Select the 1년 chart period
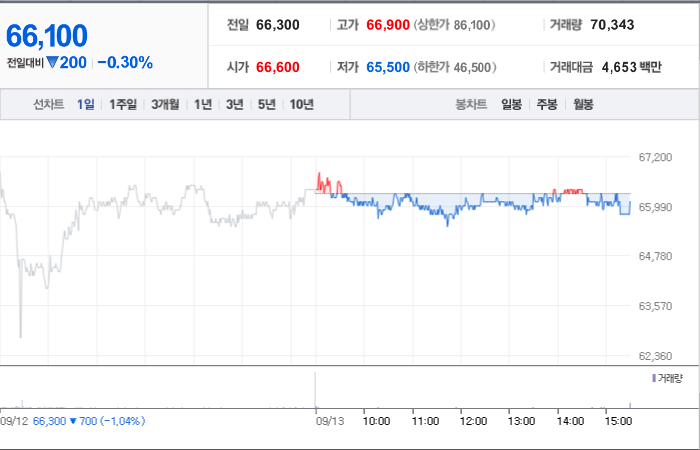 pos(203,104)
